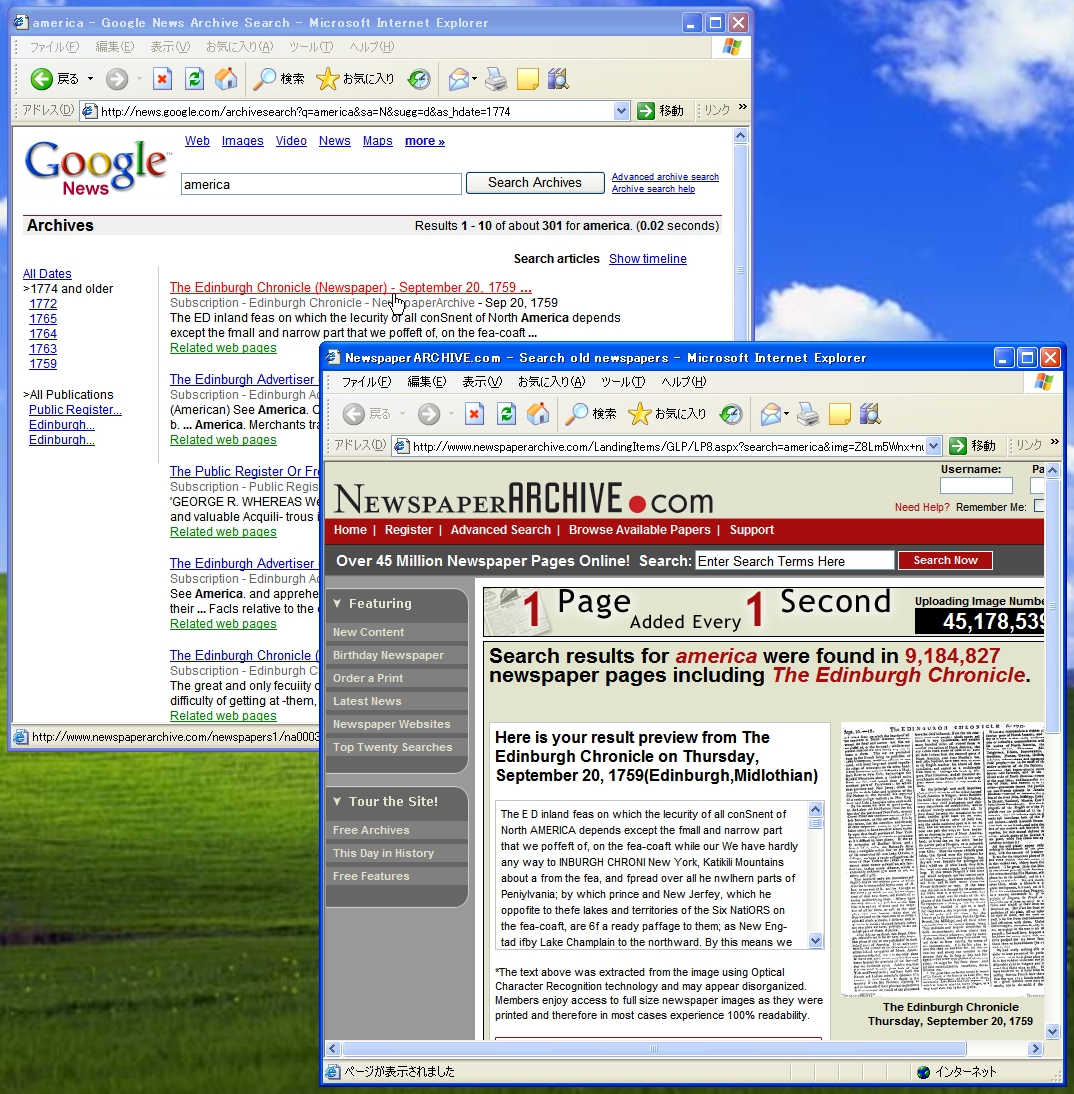Click Print icon in NewspaperArchive window
This screenshot has height=1094, width=1074.
pos(807,414)
